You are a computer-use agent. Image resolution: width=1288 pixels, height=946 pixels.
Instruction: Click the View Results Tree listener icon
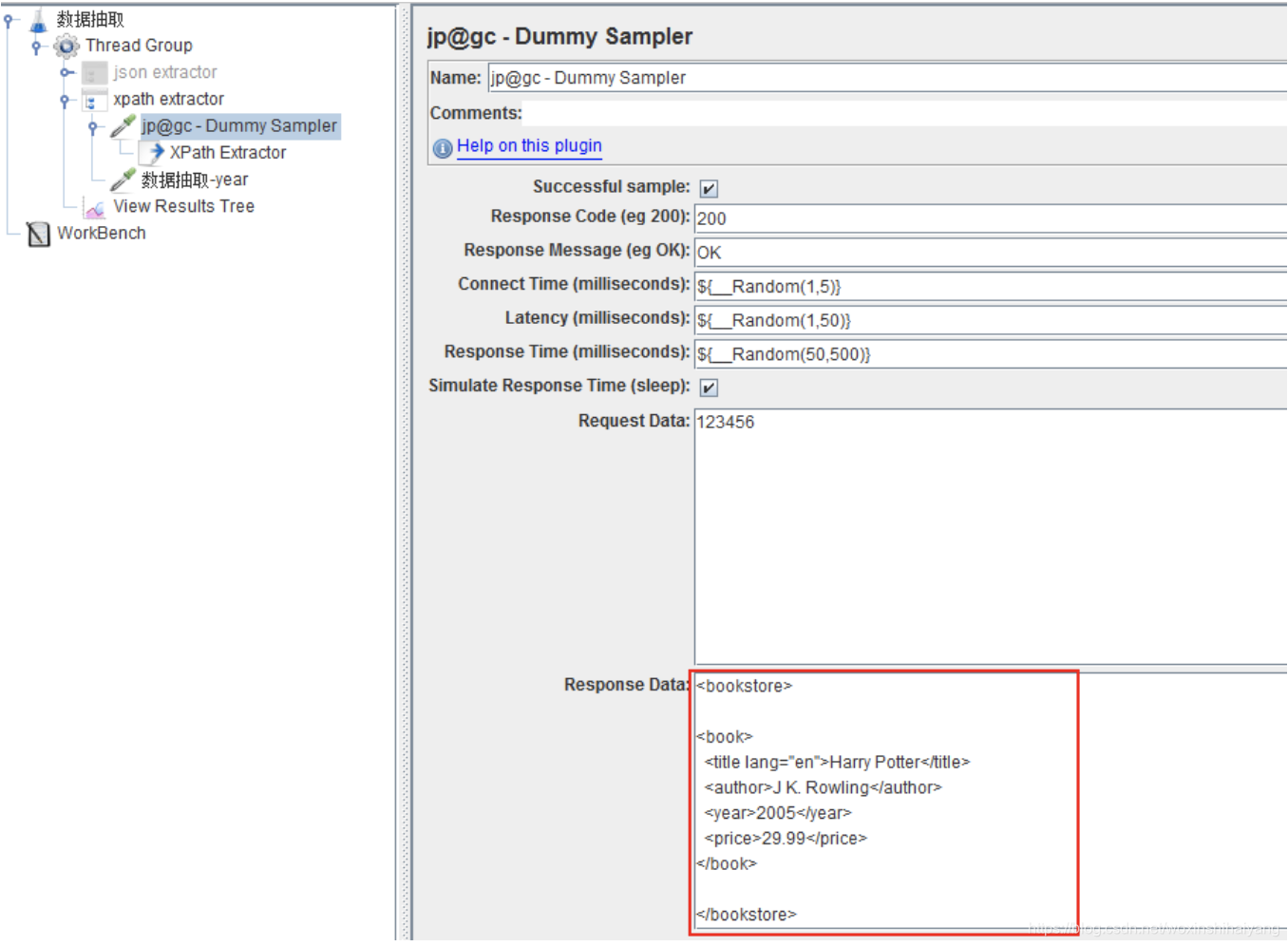(x=94, y=206)
